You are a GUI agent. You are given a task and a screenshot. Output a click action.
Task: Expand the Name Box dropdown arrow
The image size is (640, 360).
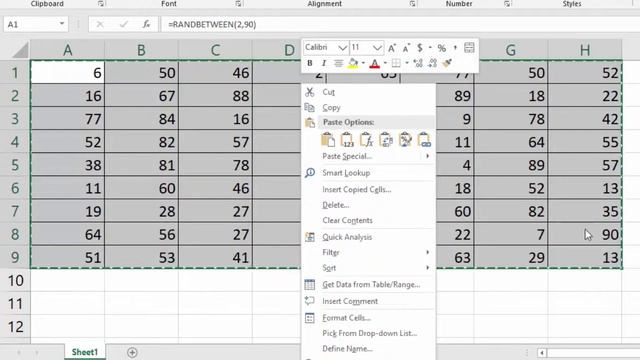tap(62, 24)
